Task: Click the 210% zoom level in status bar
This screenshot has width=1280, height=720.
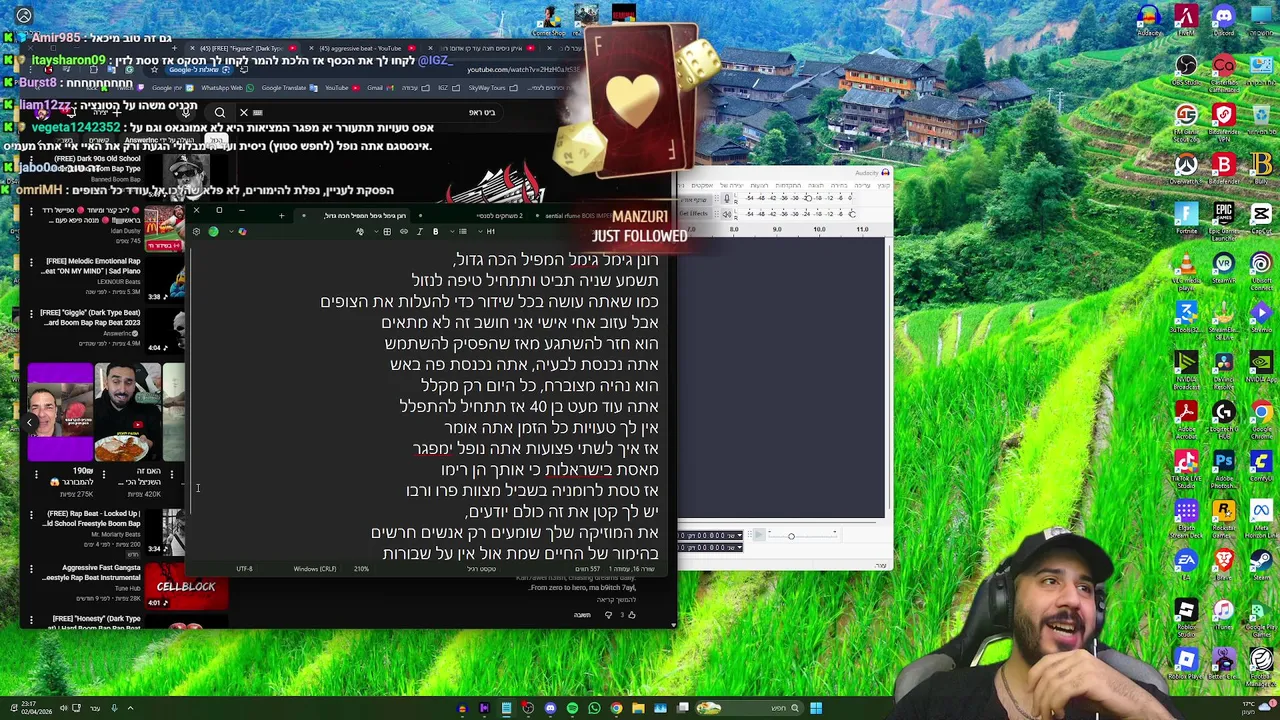Action: coord(361,569)
